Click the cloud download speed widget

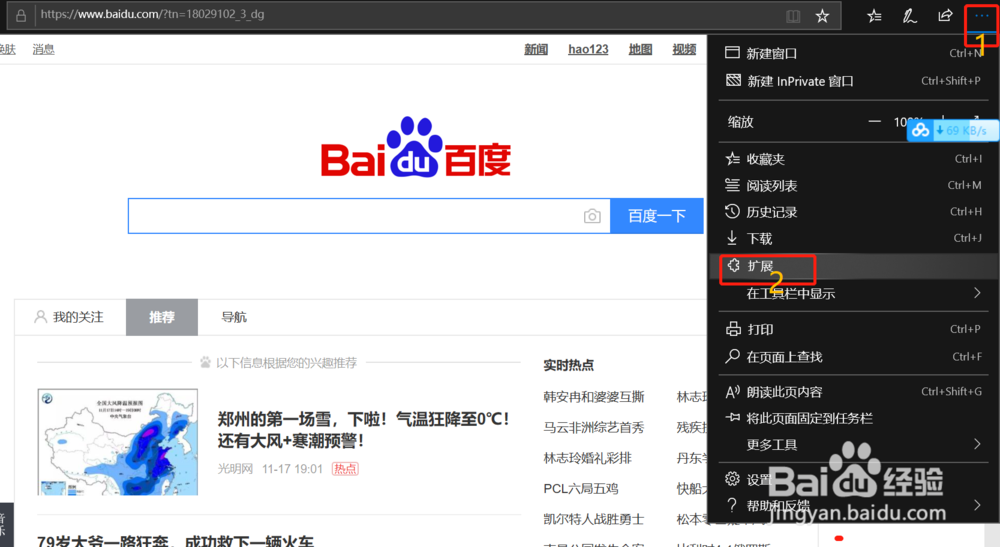click(x=953, y=131)
